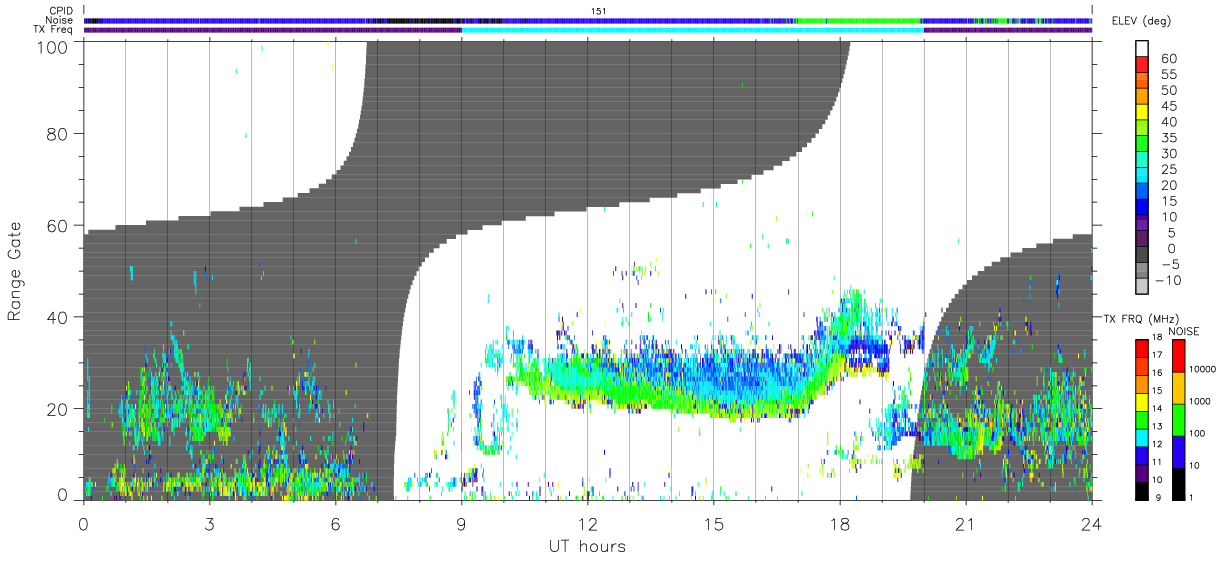Viewport: 1228px width, 567px height.
Task: Click the CPID value 151
Action: pos(599,11)
